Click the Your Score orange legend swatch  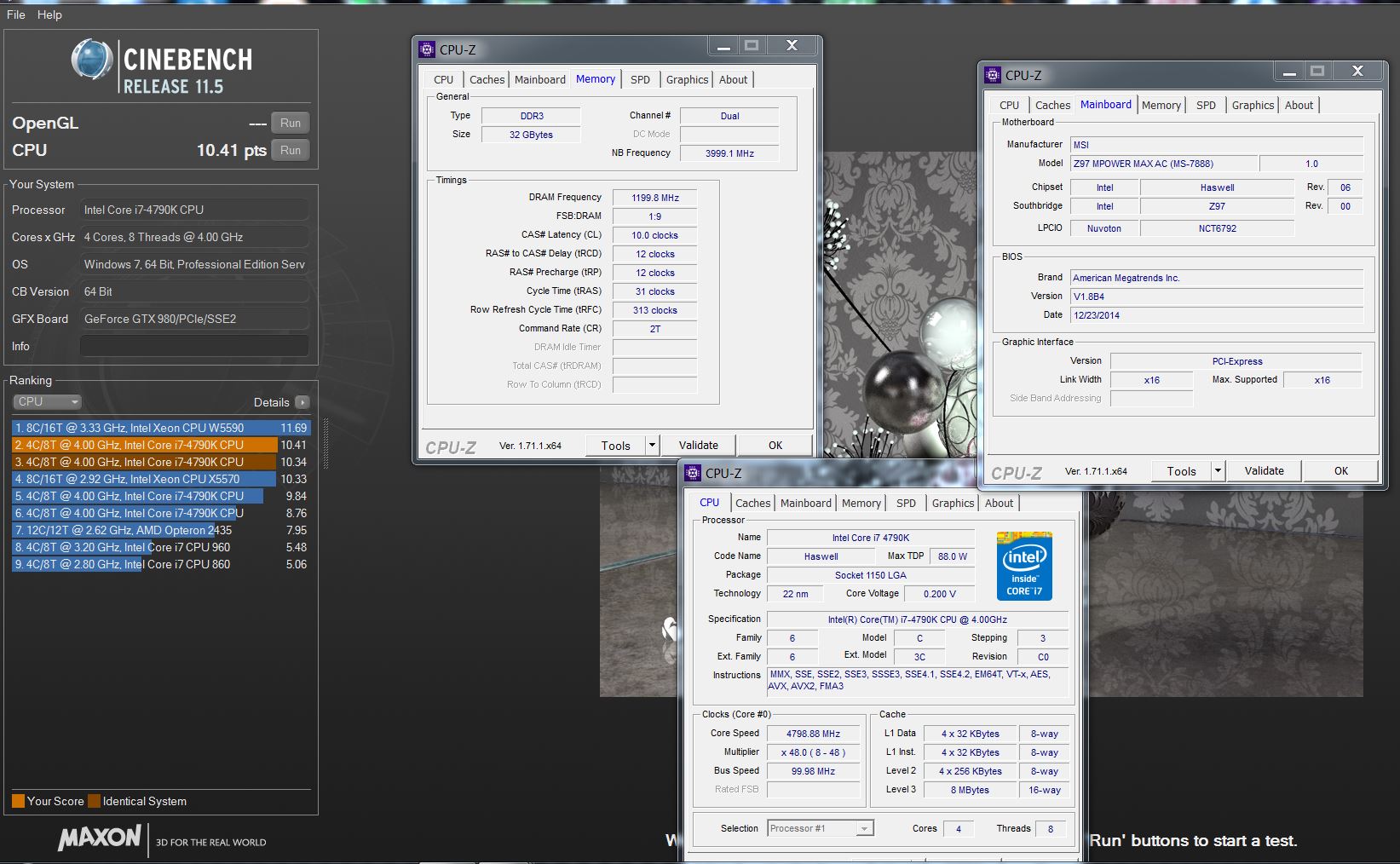[18, 801]
